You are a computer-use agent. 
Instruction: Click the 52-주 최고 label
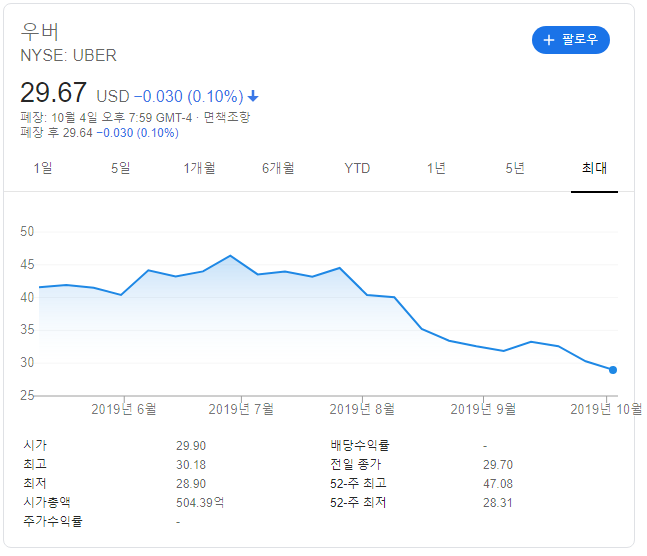coord(358,483)
